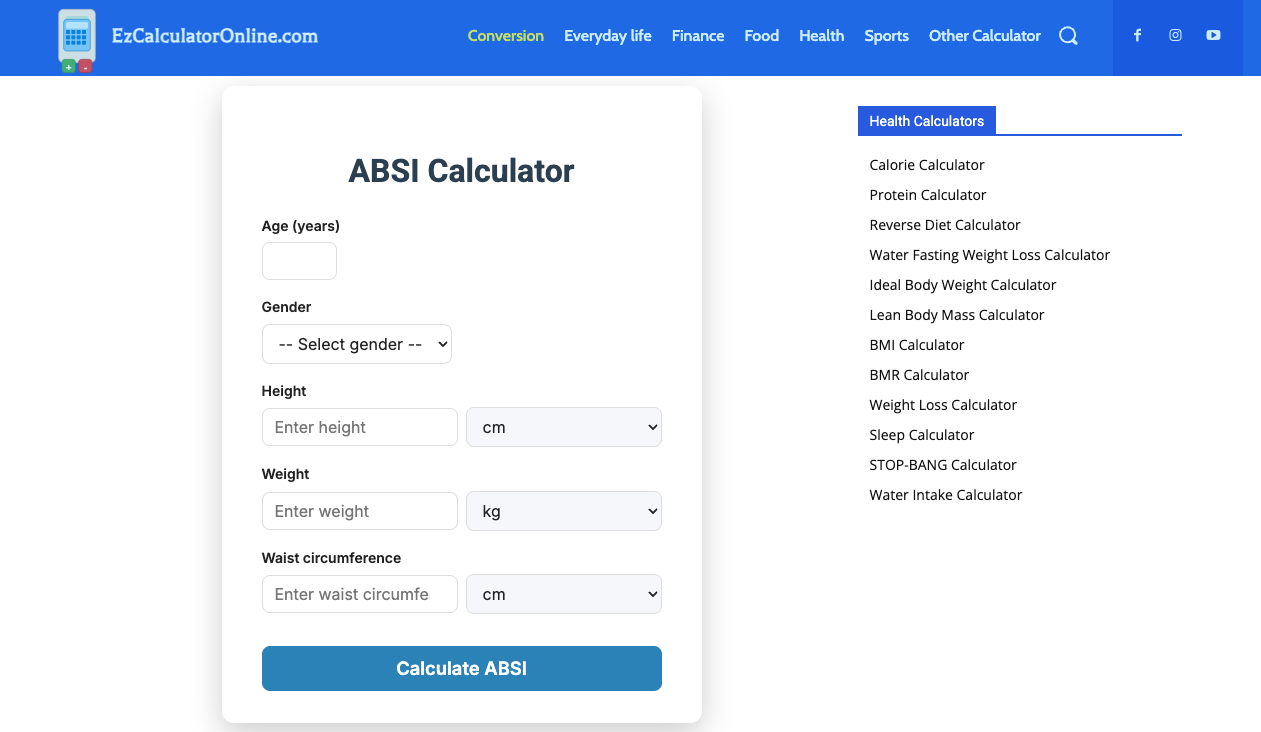Focus the Age (years) input field

(x=299, y=261)
